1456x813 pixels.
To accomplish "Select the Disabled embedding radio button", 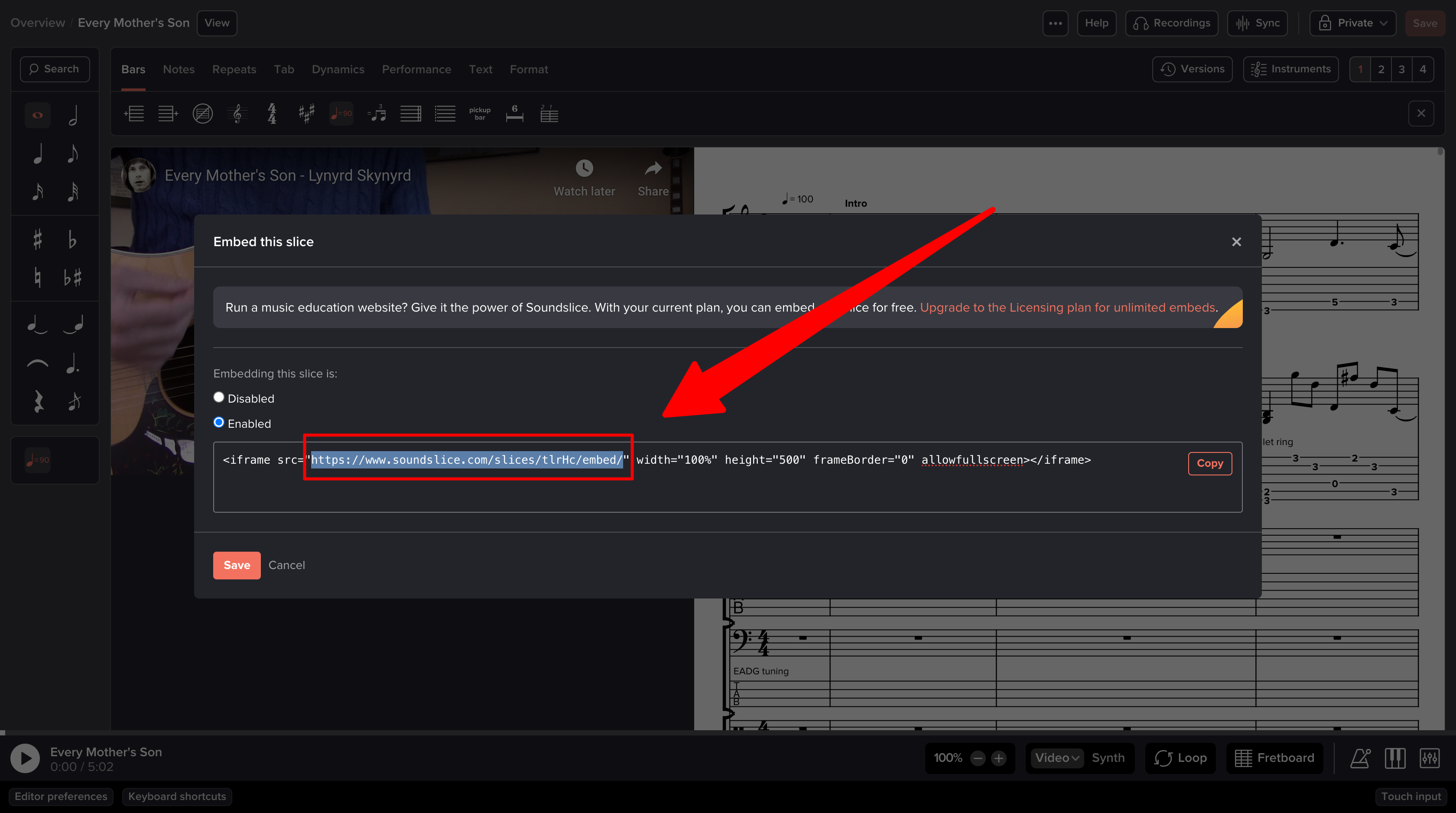I will pos(219,397).
